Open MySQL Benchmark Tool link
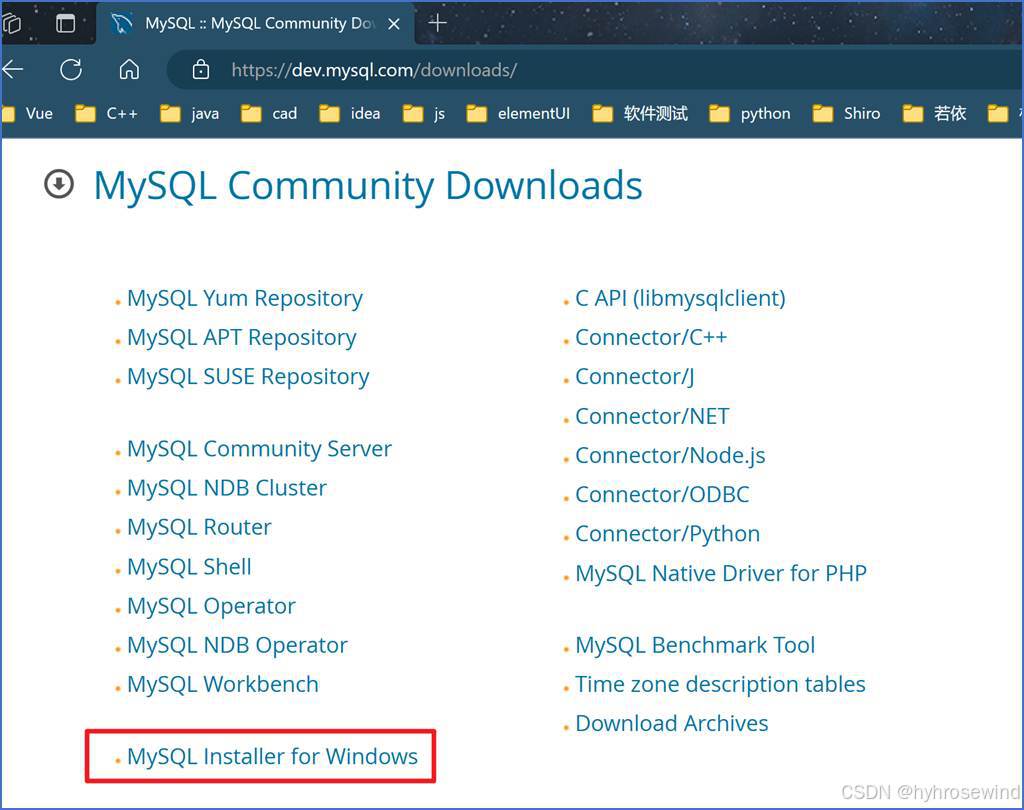 pyautogui.click(x=695, y=645)
